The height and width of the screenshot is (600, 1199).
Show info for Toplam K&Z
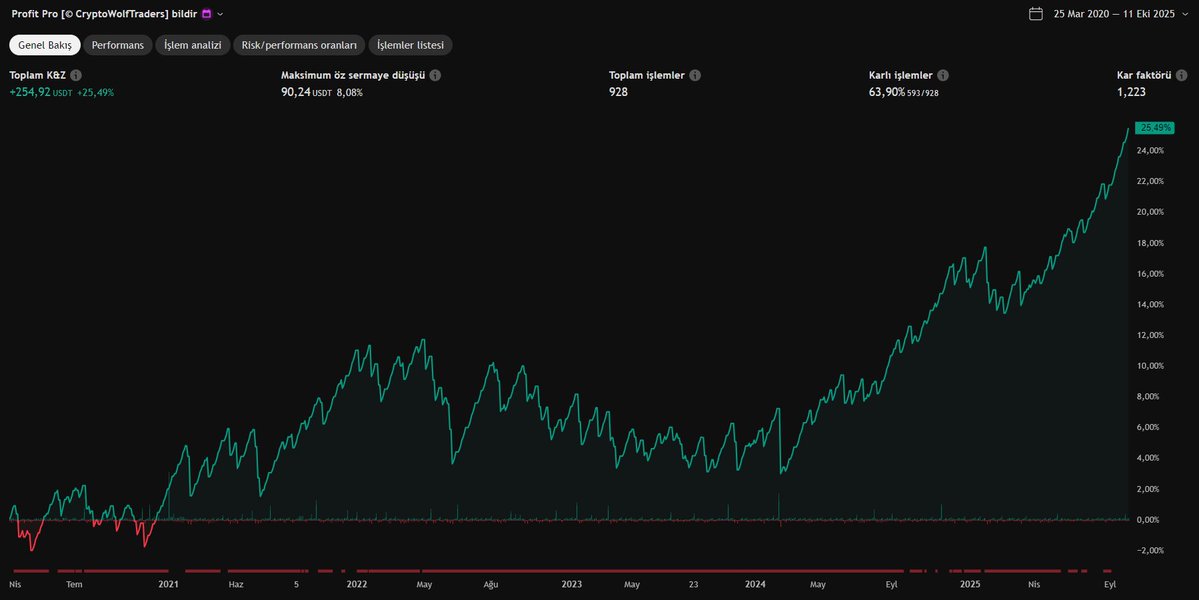tap(76, 76)
